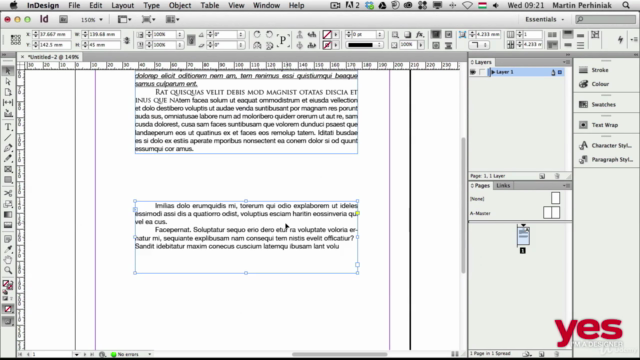Open the stroke type dropdown
640x360 pixels.
click(x=364, y=45)
